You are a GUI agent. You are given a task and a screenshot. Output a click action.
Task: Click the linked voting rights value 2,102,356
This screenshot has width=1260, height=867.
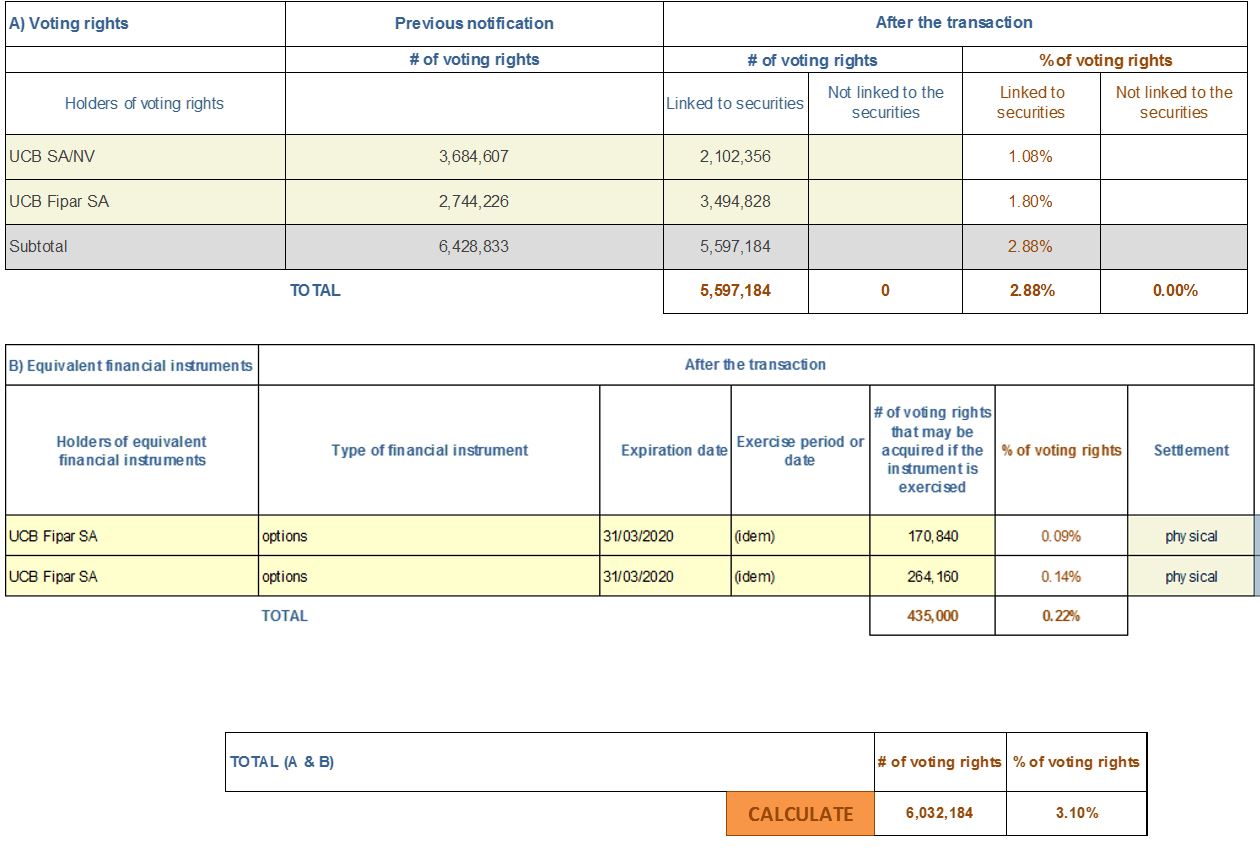tap(736, 157)
